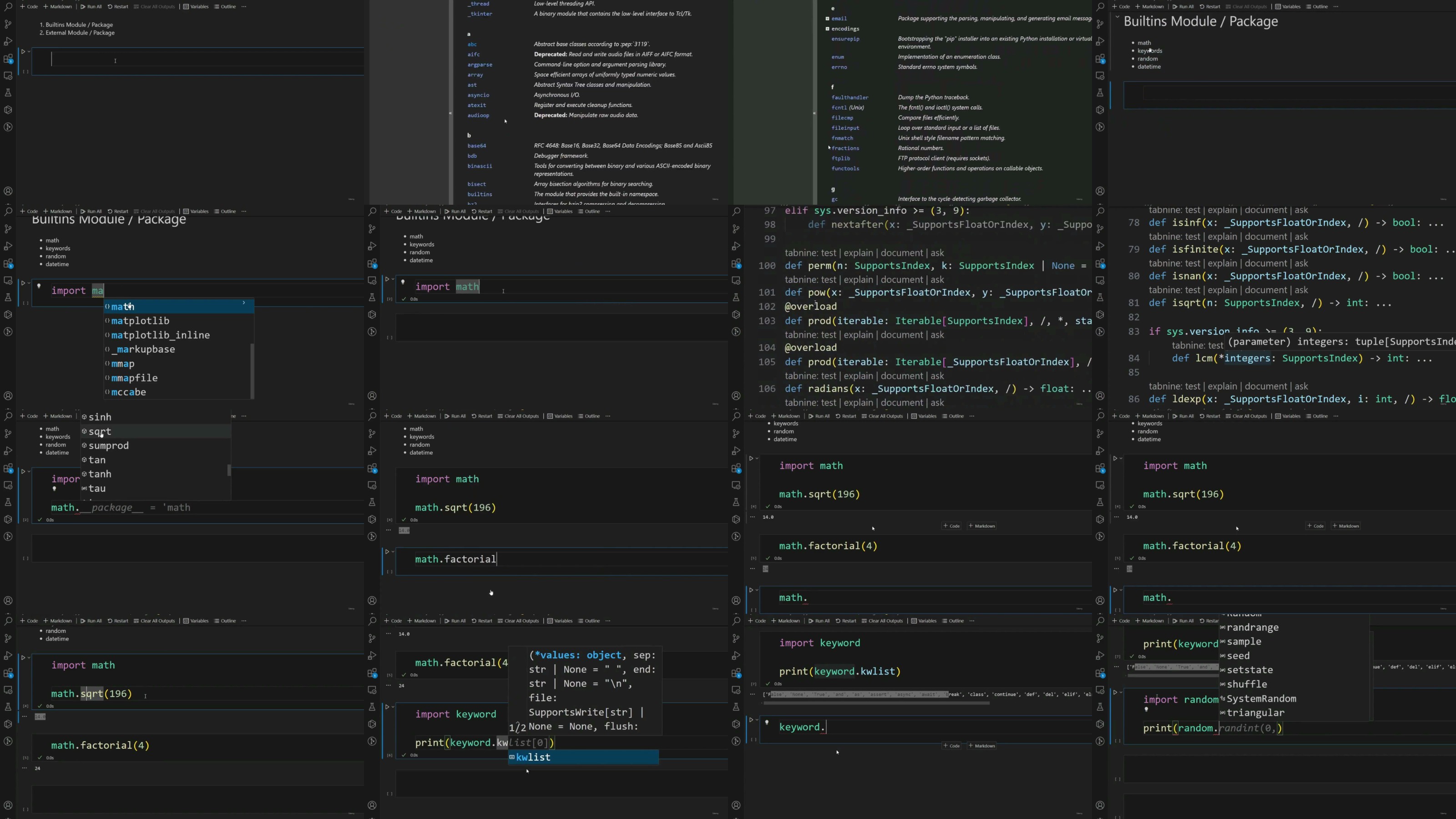Open Remote Explorer in the notebook listing 'External Module / Package'

point(8,76)
